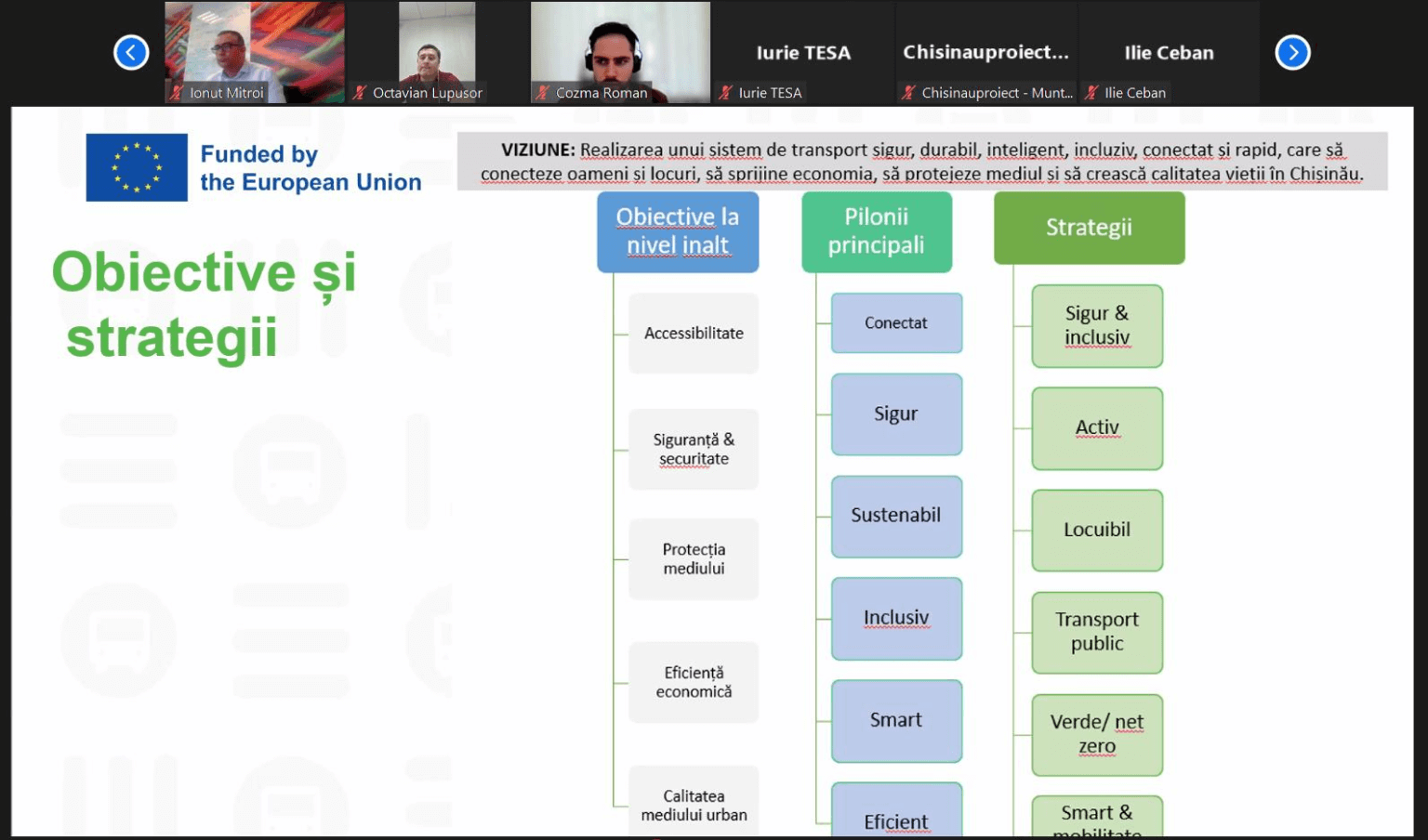Click the 'Pilonii principali' header box

click(x=877, y=231)
